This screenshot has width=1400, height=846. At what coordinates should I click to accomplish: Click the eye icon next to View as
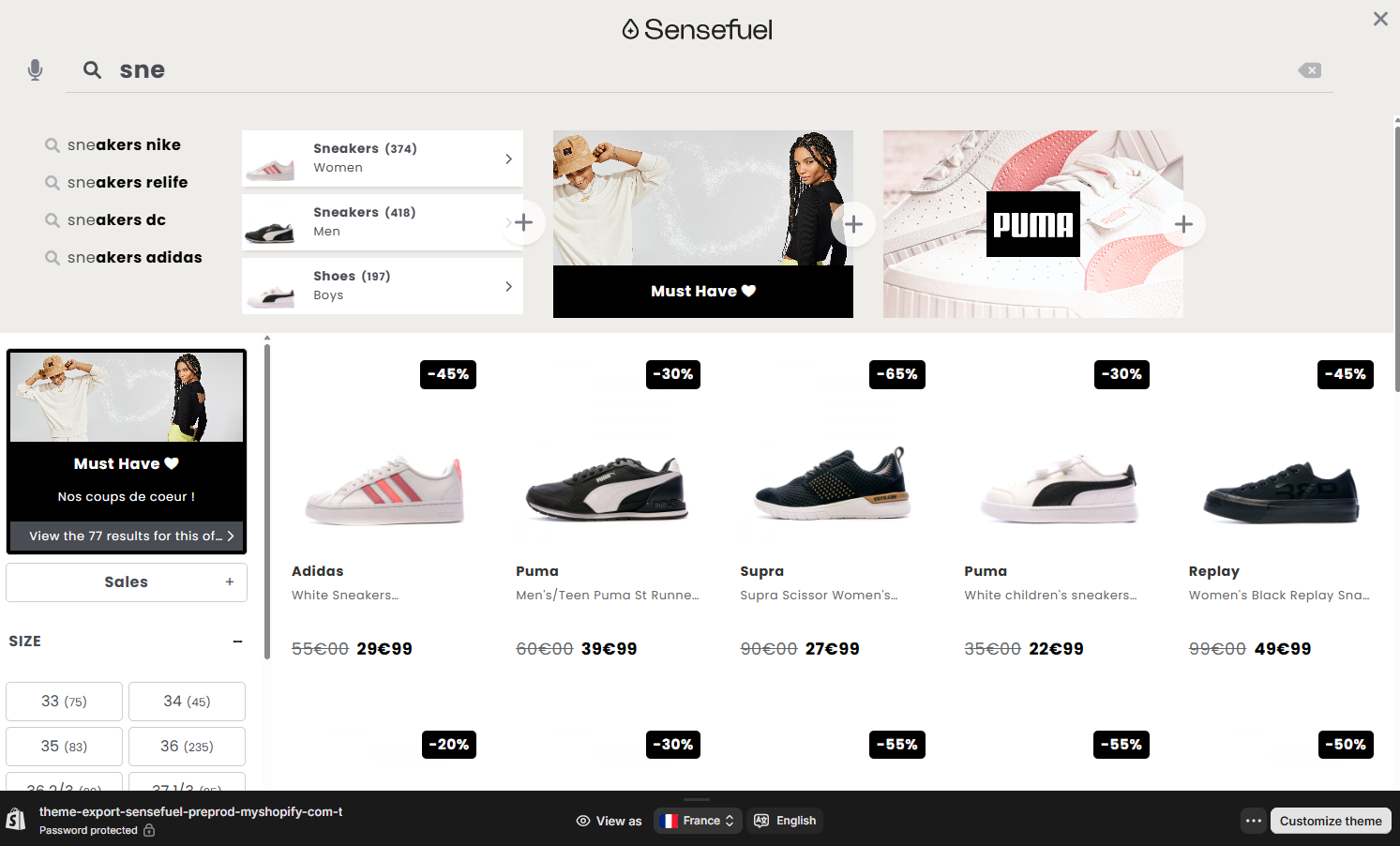click(x=583, y=821)
